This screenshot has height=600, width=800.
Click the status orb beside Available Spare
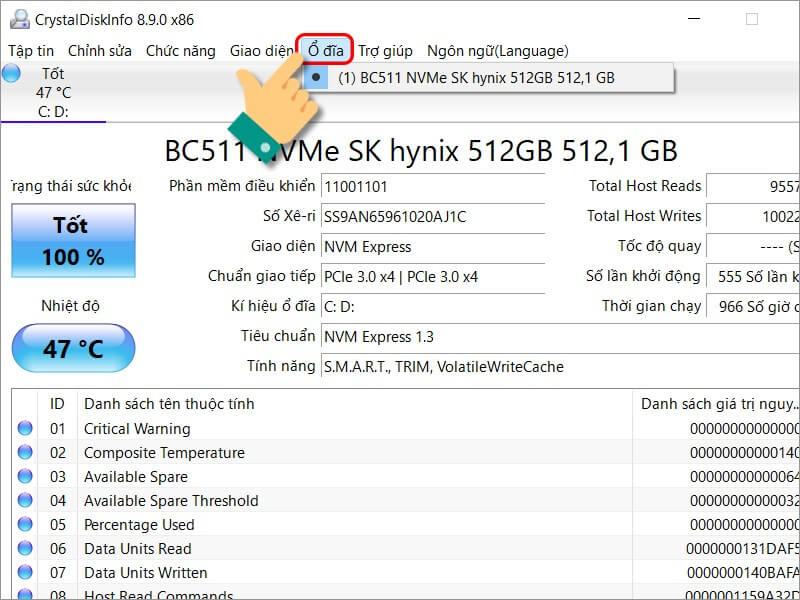[x=25, y=477]
